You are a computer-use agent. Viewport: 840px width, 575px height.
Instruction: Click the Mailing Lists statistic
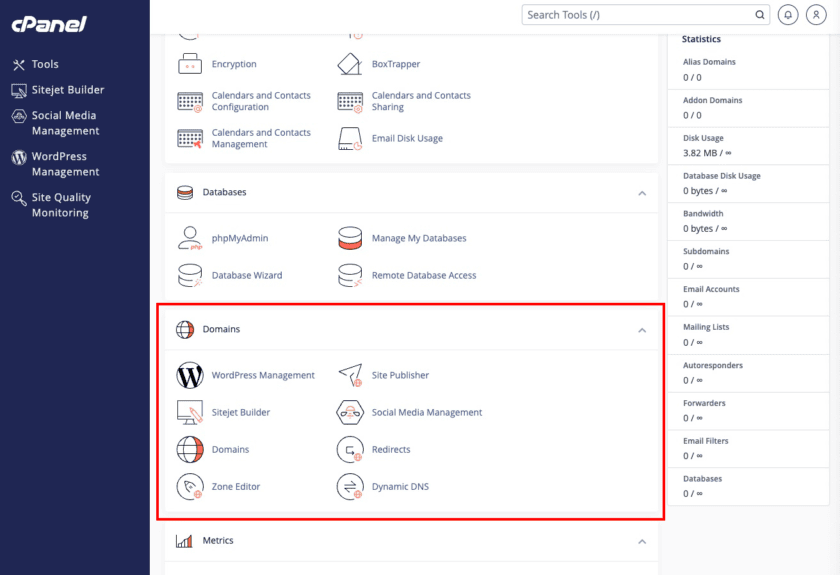click(x=748, y=335)
